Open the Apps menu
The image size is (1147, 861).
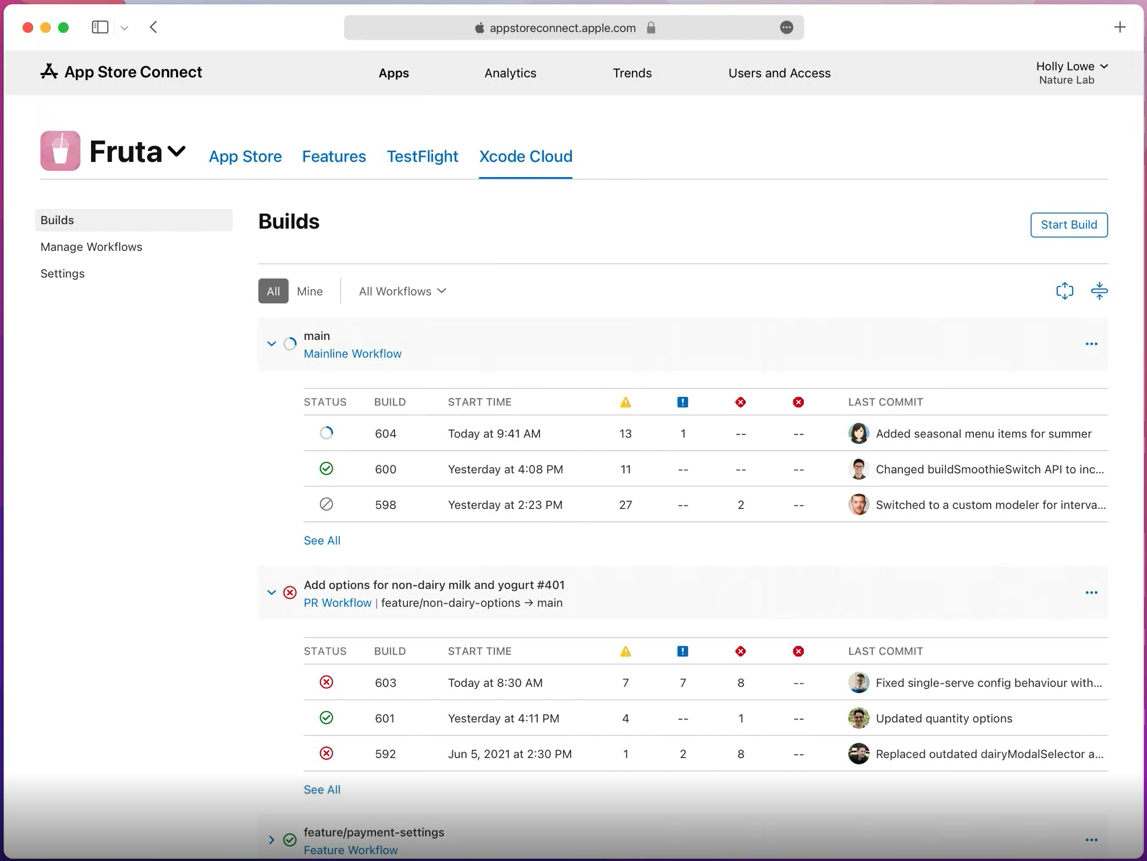click(x=394, y=73)
